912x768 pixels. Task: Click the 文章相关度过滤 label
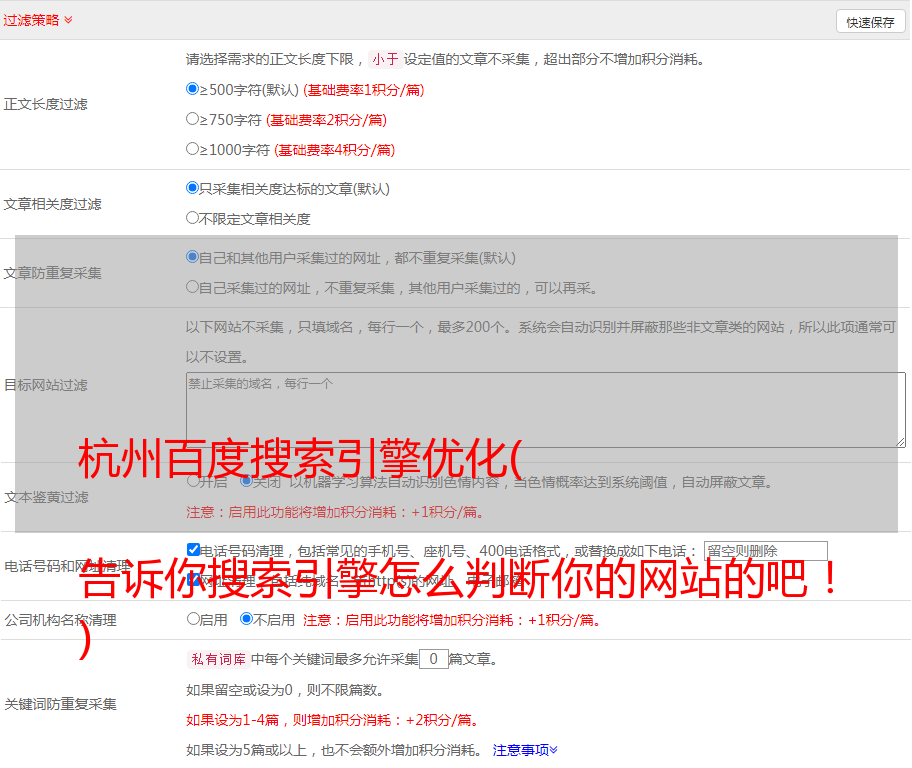(x=52, y=204)
